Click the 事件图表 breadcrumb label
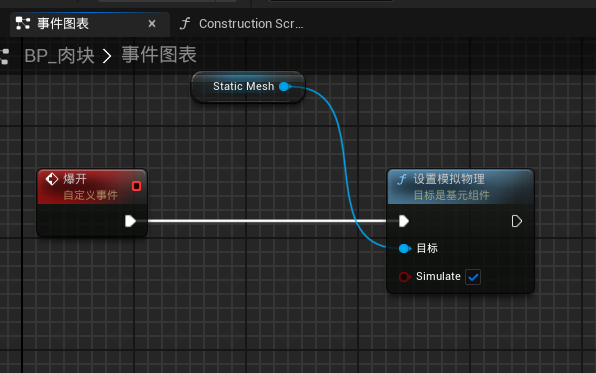Viewport: 596px width, 373px height. click(x=159, y=55)
